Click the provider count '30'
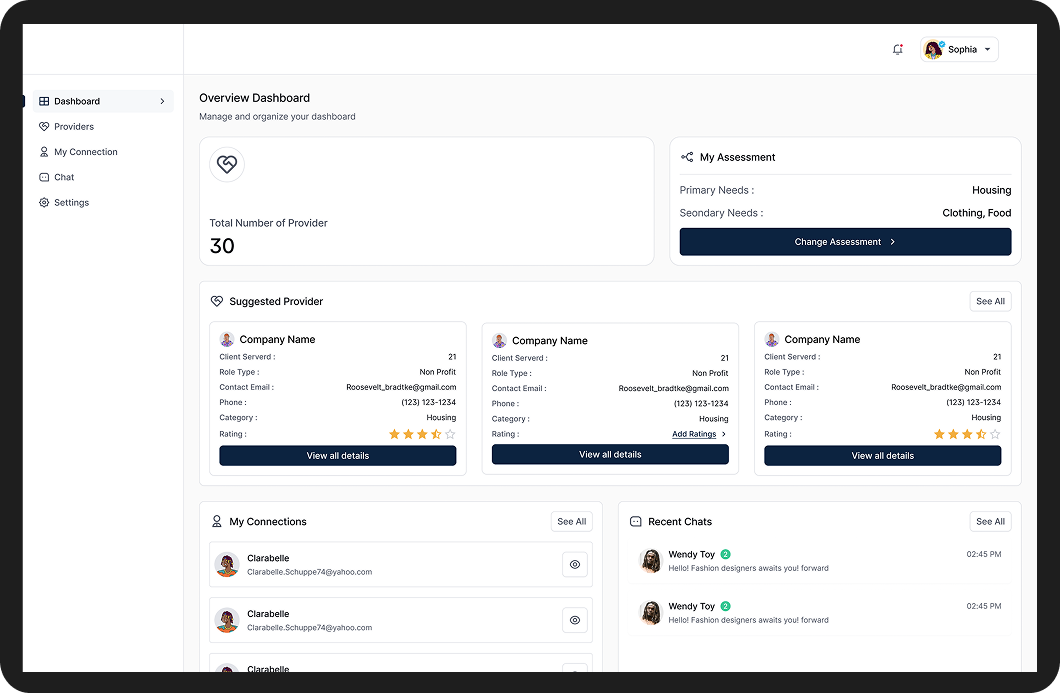1060x693 pixels. pos(222,246)
